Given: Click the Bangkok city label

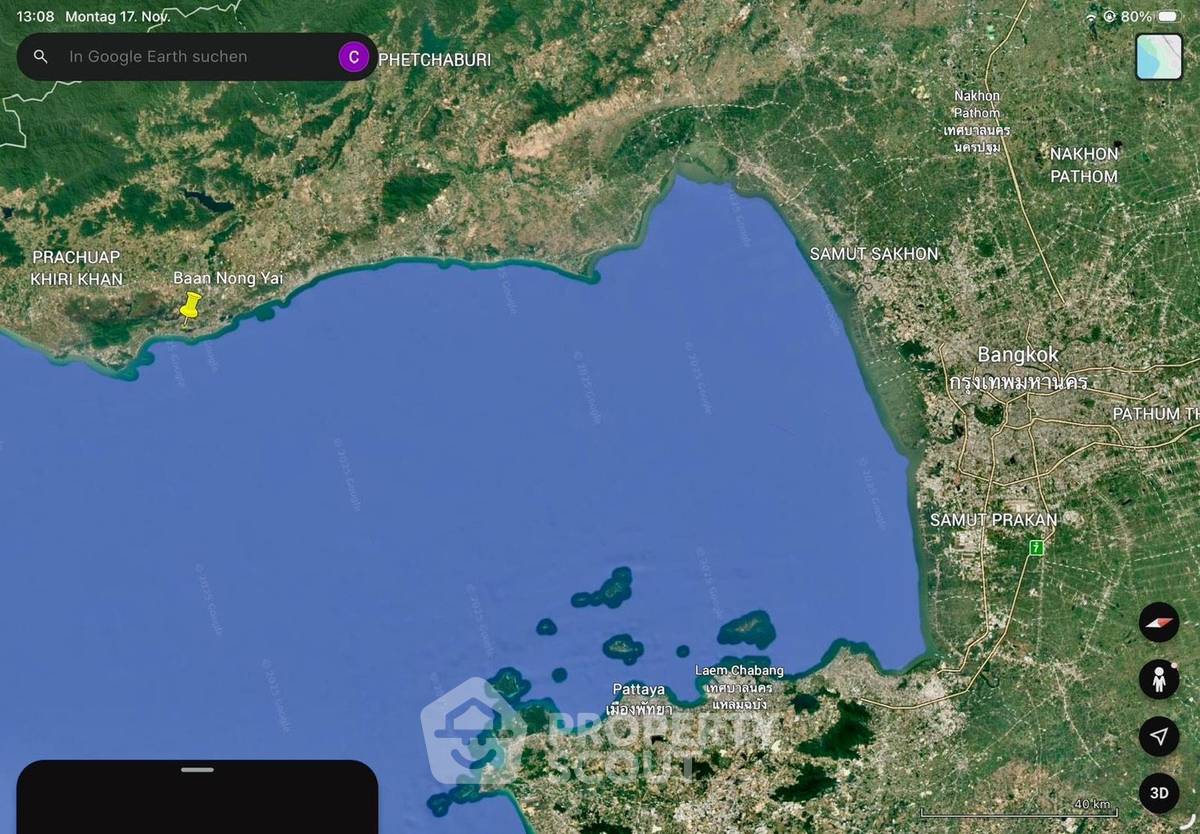Looking at the screenshot, I should point(1017,355).
